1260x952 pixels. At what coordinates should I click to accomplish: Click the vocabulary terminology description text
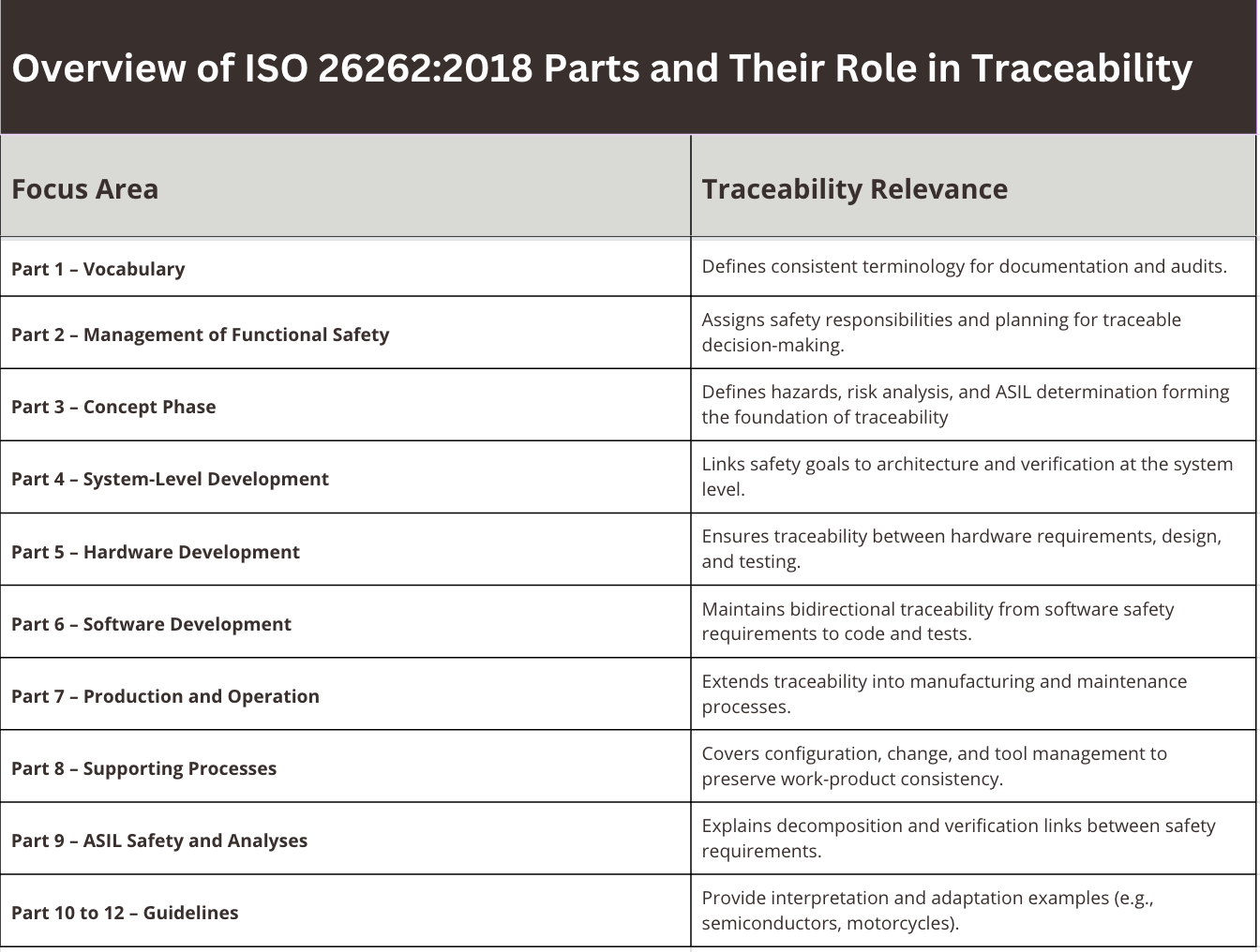click(x=964, y=266)
